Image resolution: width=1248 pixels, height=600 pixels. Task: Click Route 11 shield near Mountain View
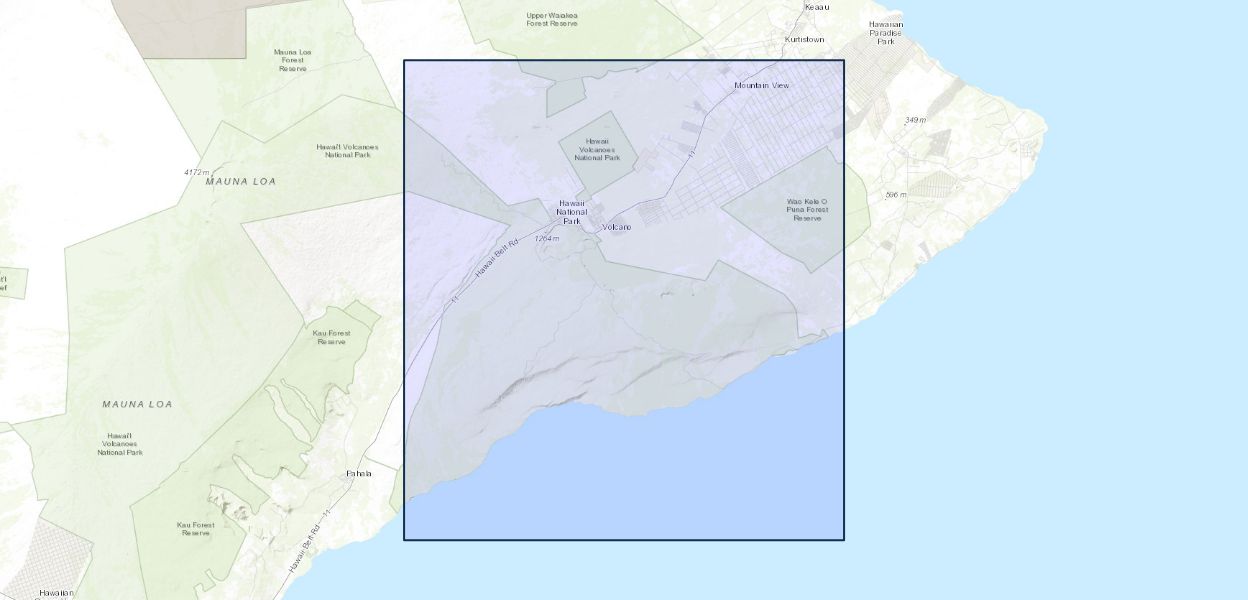pos(690,153)
